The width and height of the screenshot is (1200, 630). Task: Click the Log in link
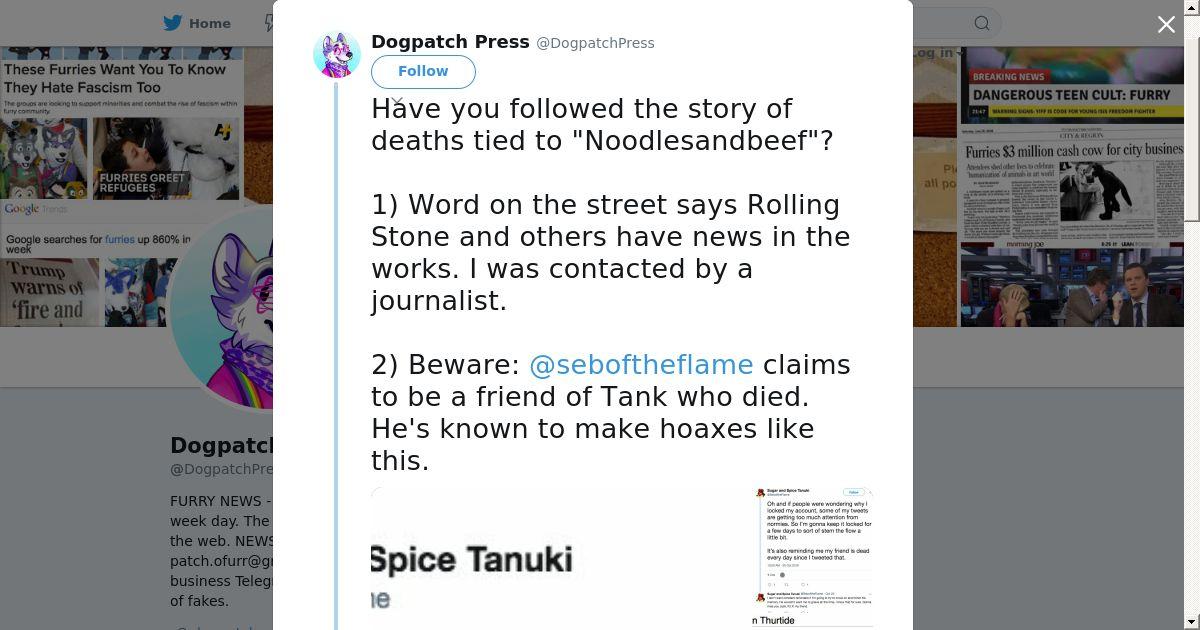tap(933, 53)
